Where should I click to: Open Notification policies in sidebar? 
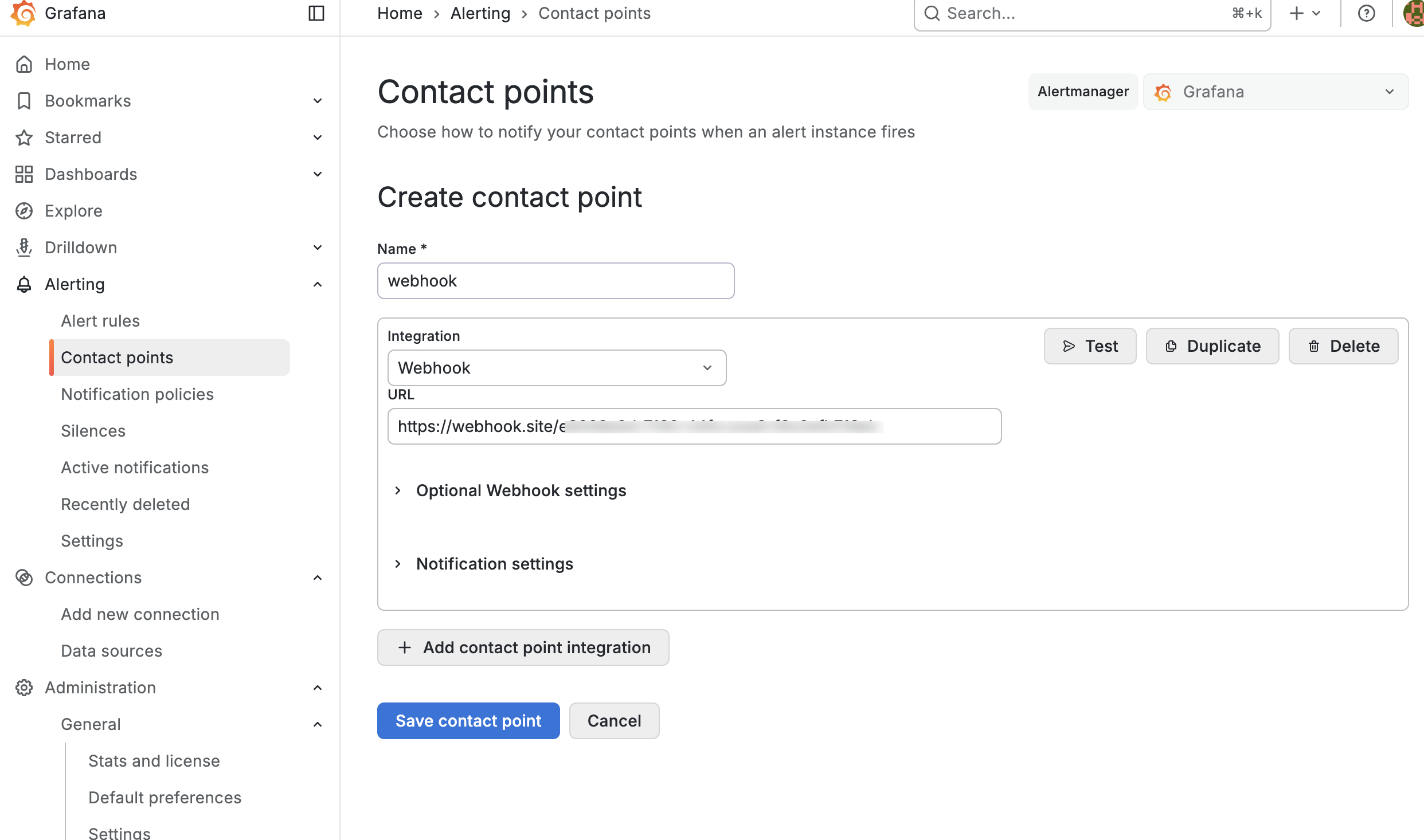(137, 394)
